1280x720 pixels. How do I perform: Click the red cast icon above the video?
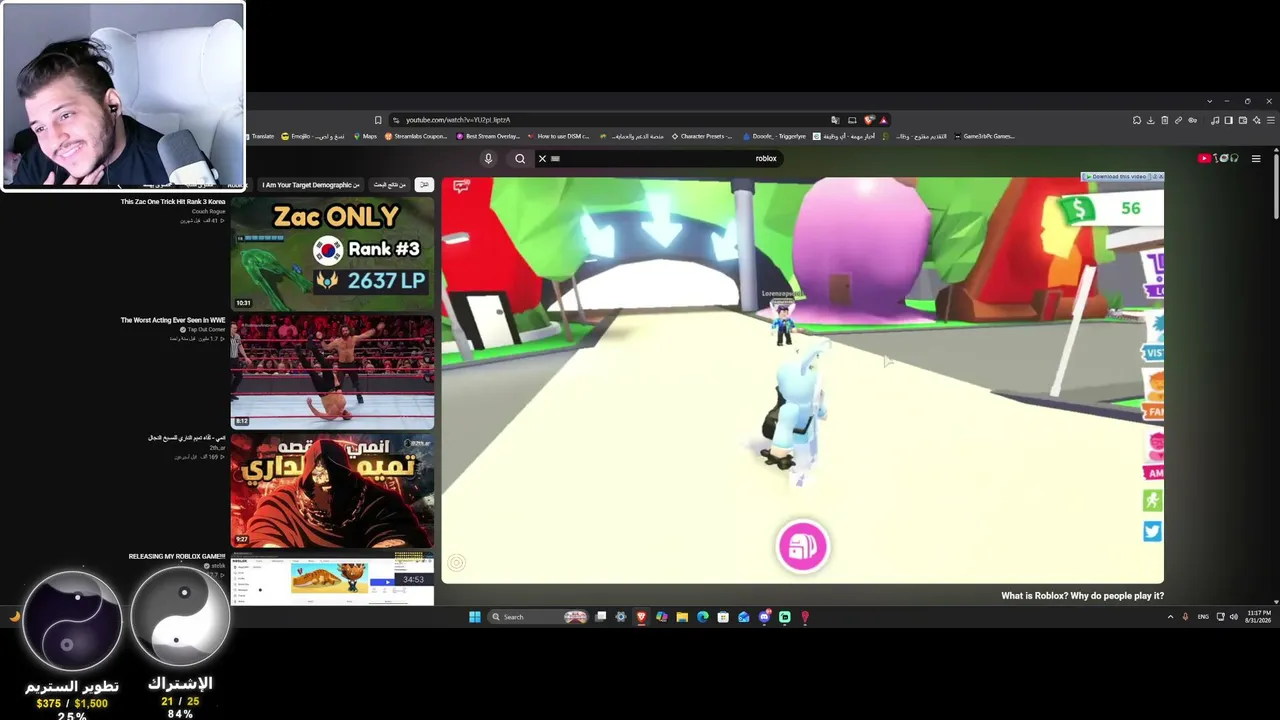461,186
